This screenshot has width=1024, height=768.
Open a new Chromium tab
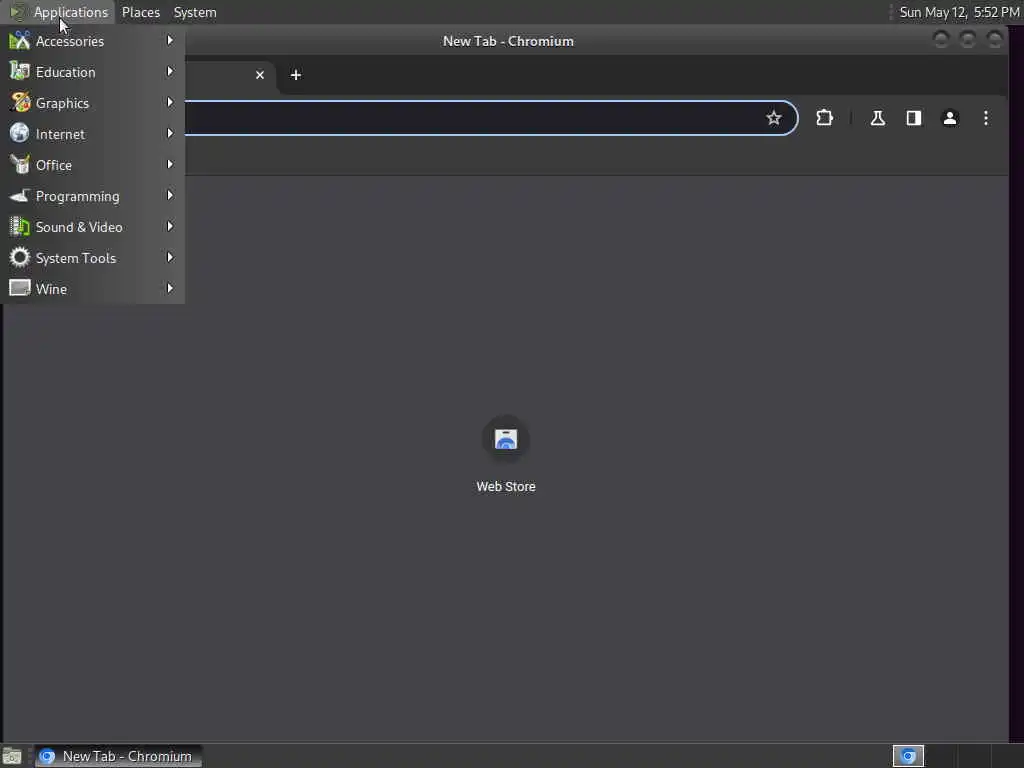pos(296,75)
